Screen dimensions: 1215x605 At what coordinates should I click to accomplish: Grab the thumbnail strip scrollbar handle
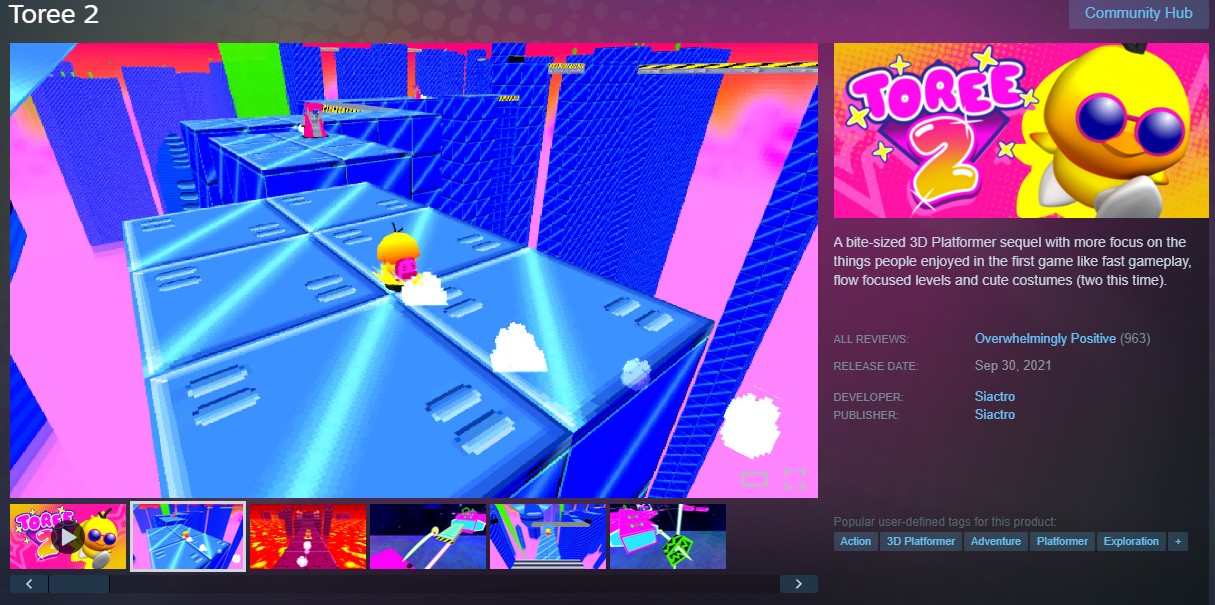[79, 584]
